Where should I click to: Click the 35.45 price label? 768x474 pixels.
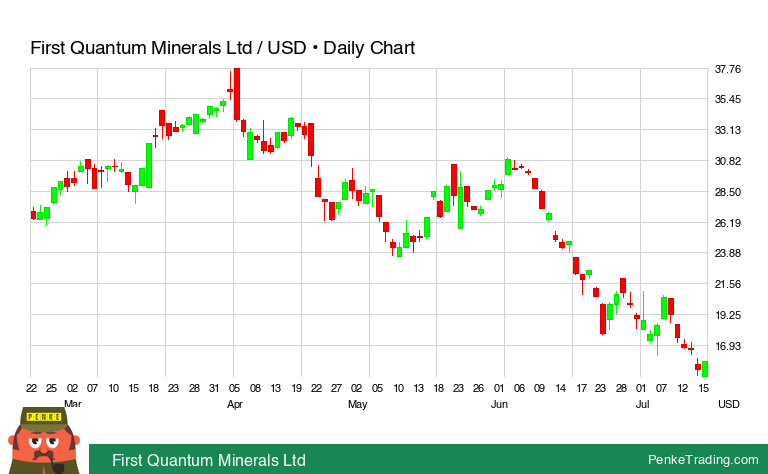coord(727,99)
